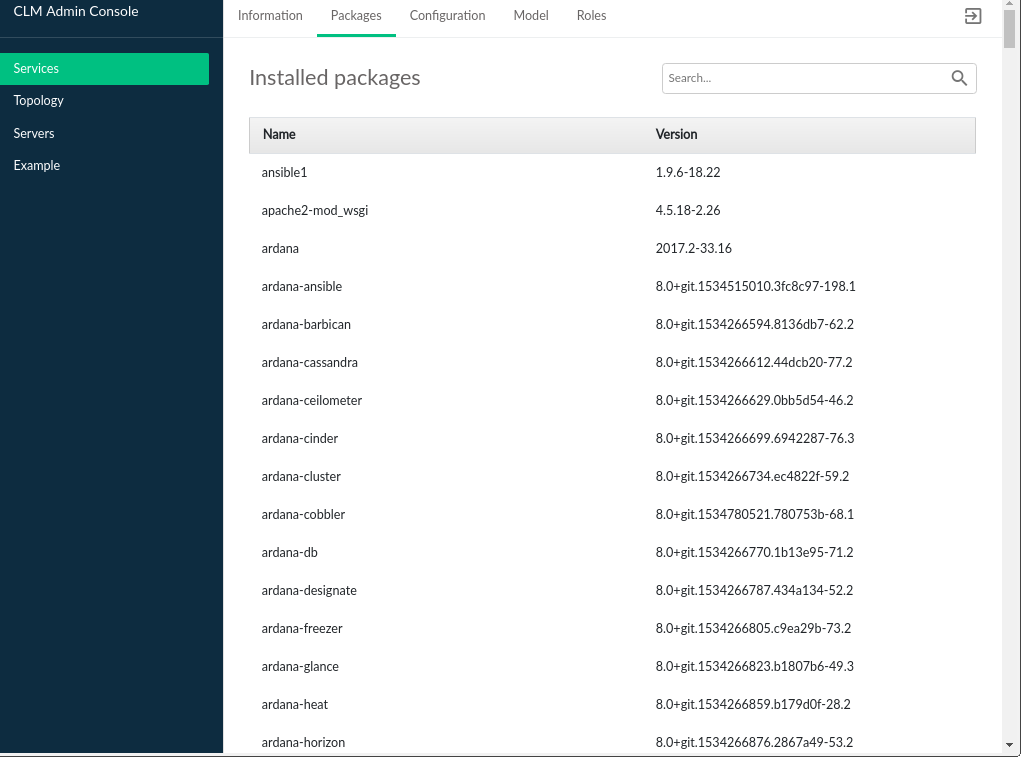Screen dimensions: 1021x757
Task: Switch to the Configuration tab
Action: [x=447, y=16]
